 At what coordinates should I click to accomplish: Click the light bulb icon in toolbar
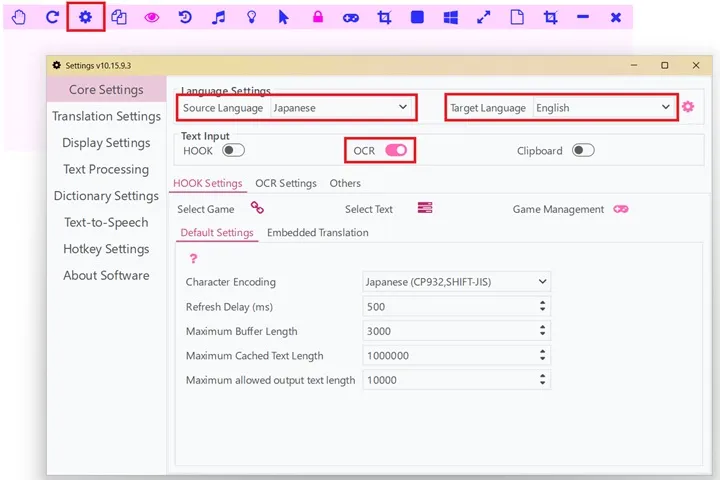coord(251,17)
